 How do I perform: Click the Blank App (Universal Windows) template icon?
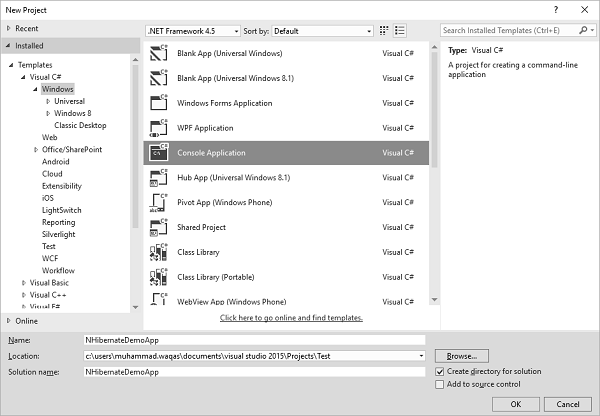[x=159, y=53]
